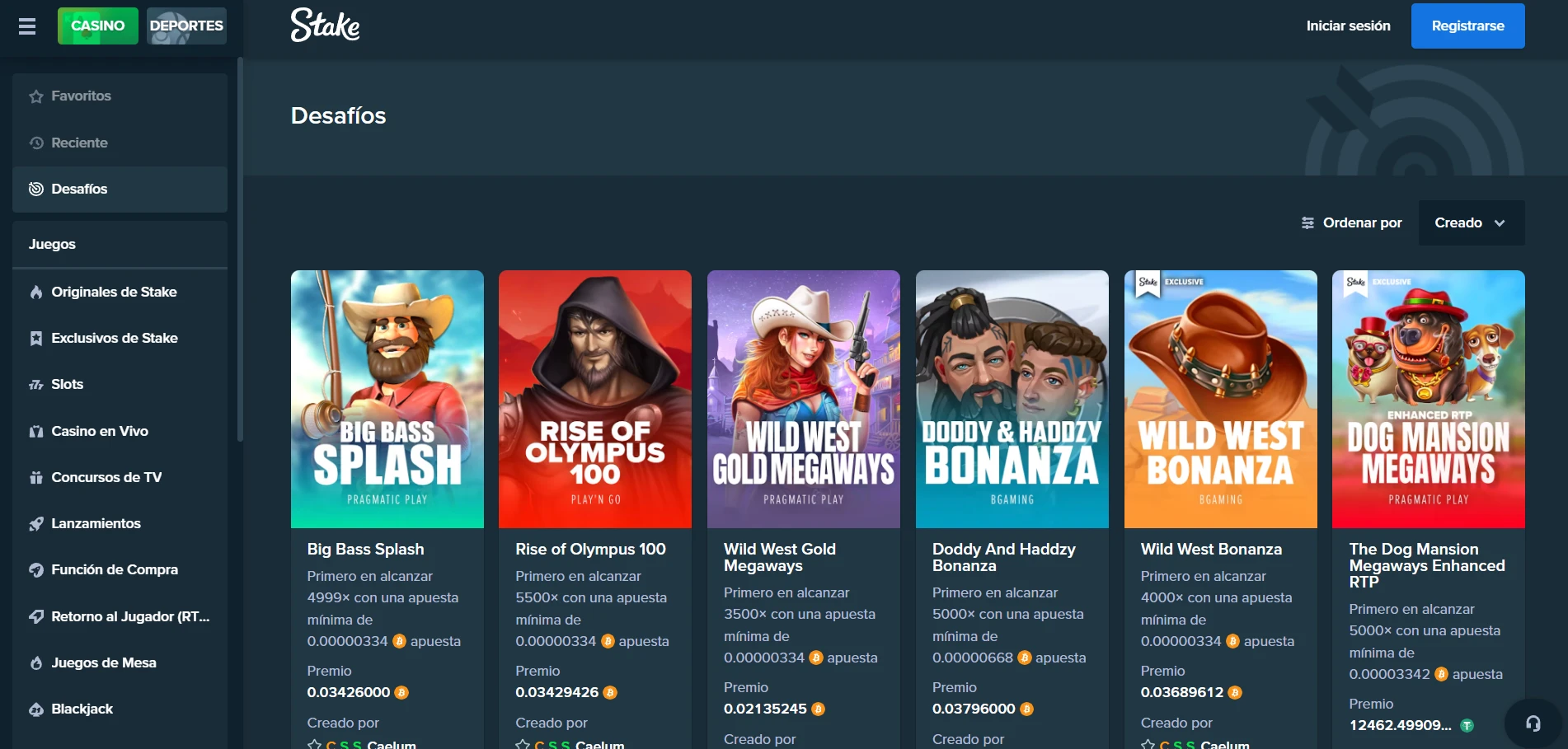Open The Dog Mansion Megaways Enhanced RTP title
This screenshot has width=1568, height=749.
coord(1427,565)
